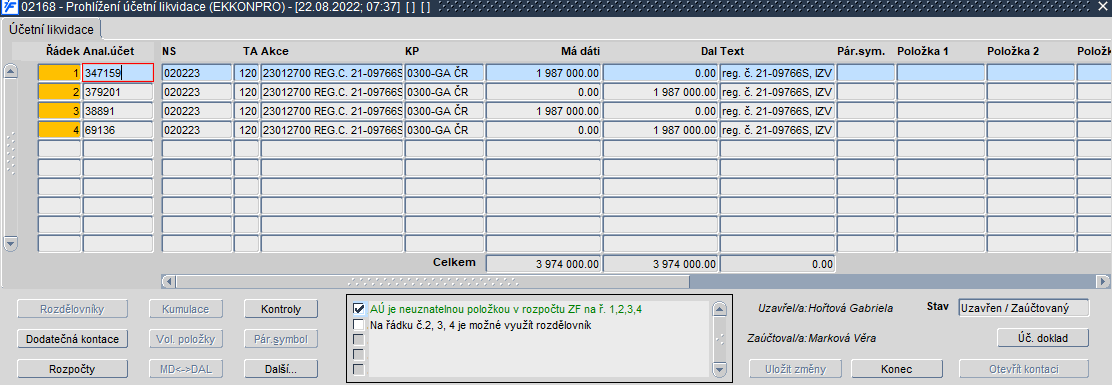Click the Otevřít kontaci button
The image size is (1112, 385).
pos(1023,369)
